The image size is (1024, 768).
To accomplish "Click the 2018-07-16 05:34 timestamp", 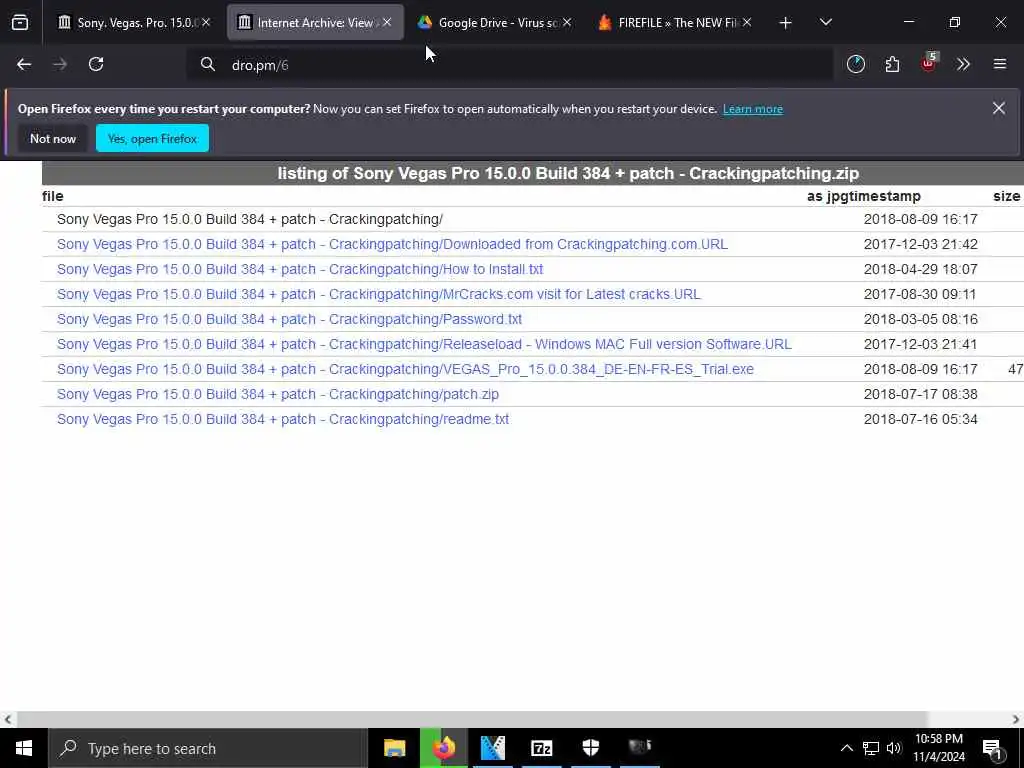I will tap(920, 419).
